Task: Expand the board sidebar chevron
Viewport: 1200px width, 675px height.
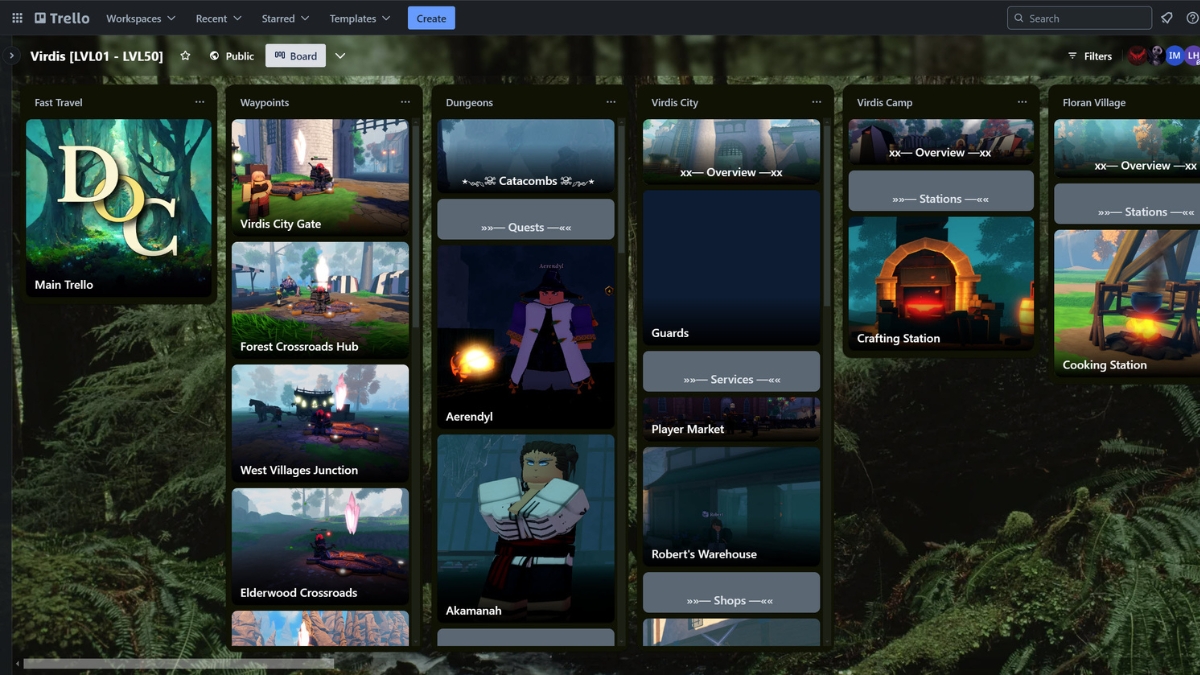Action: [10, 56]
